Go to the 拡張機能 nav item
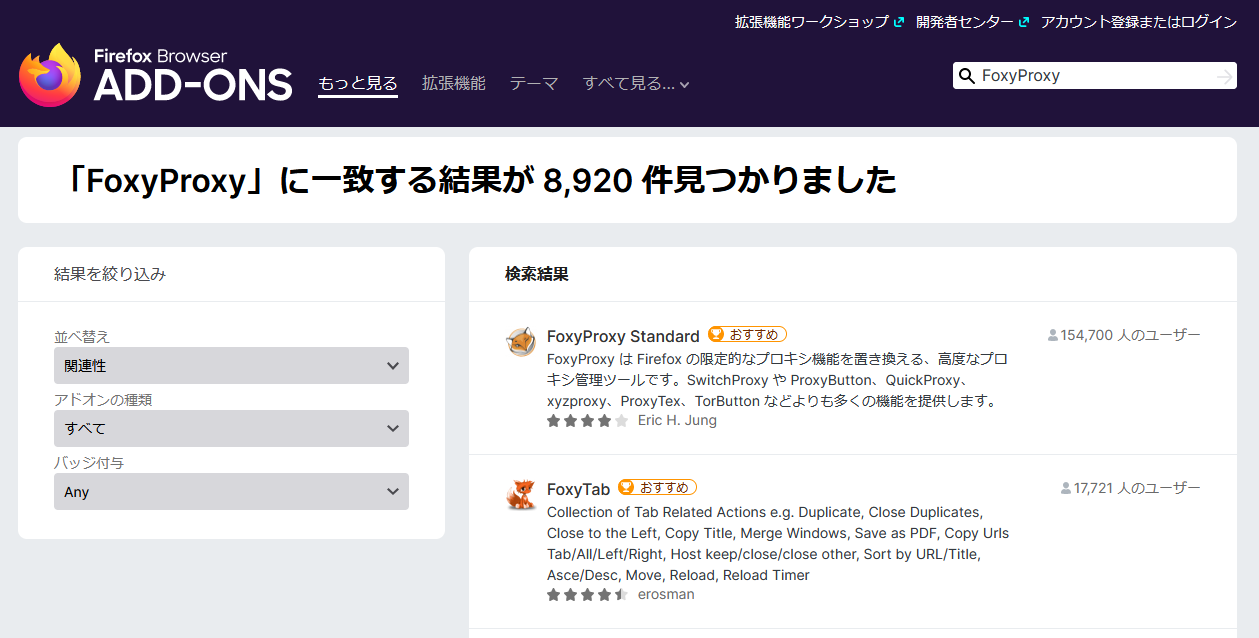 454,84
